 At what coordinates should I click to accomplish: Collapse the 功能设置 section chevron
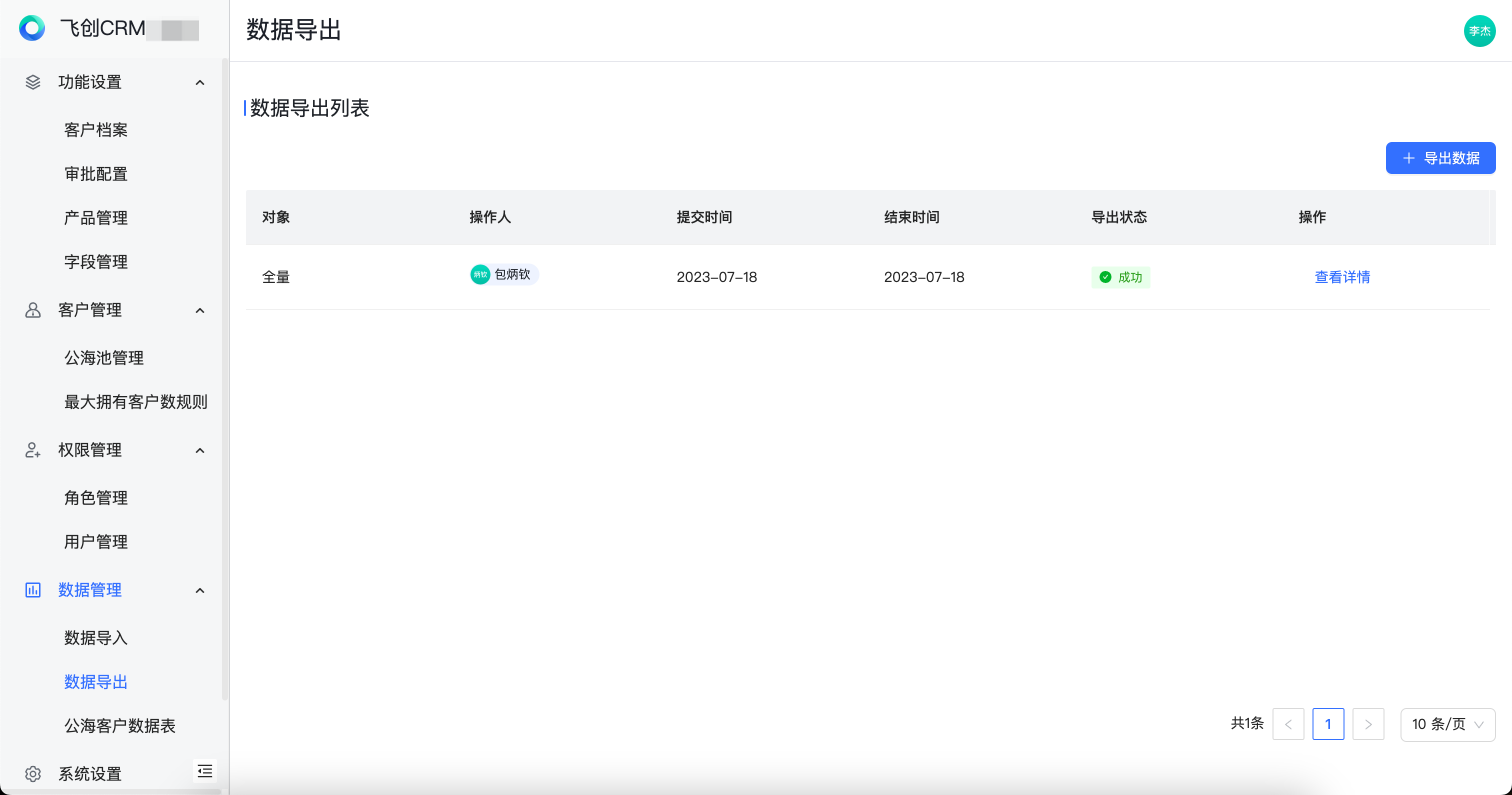[200, 83]
